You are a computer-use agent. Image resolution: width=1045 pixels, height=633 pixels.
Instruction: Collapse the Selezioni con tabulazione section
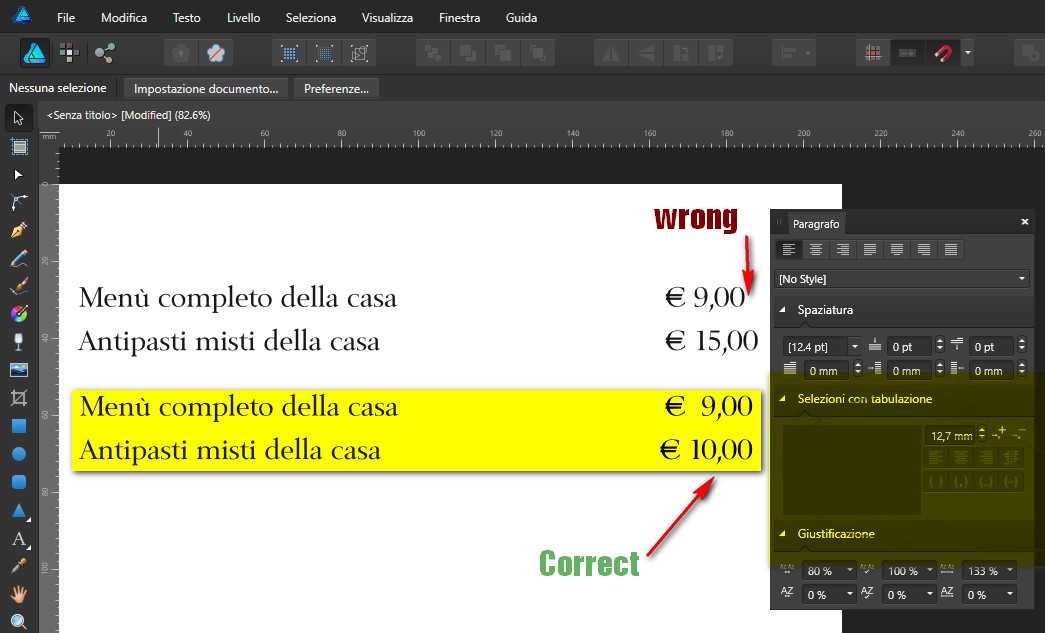coord(783,398)
